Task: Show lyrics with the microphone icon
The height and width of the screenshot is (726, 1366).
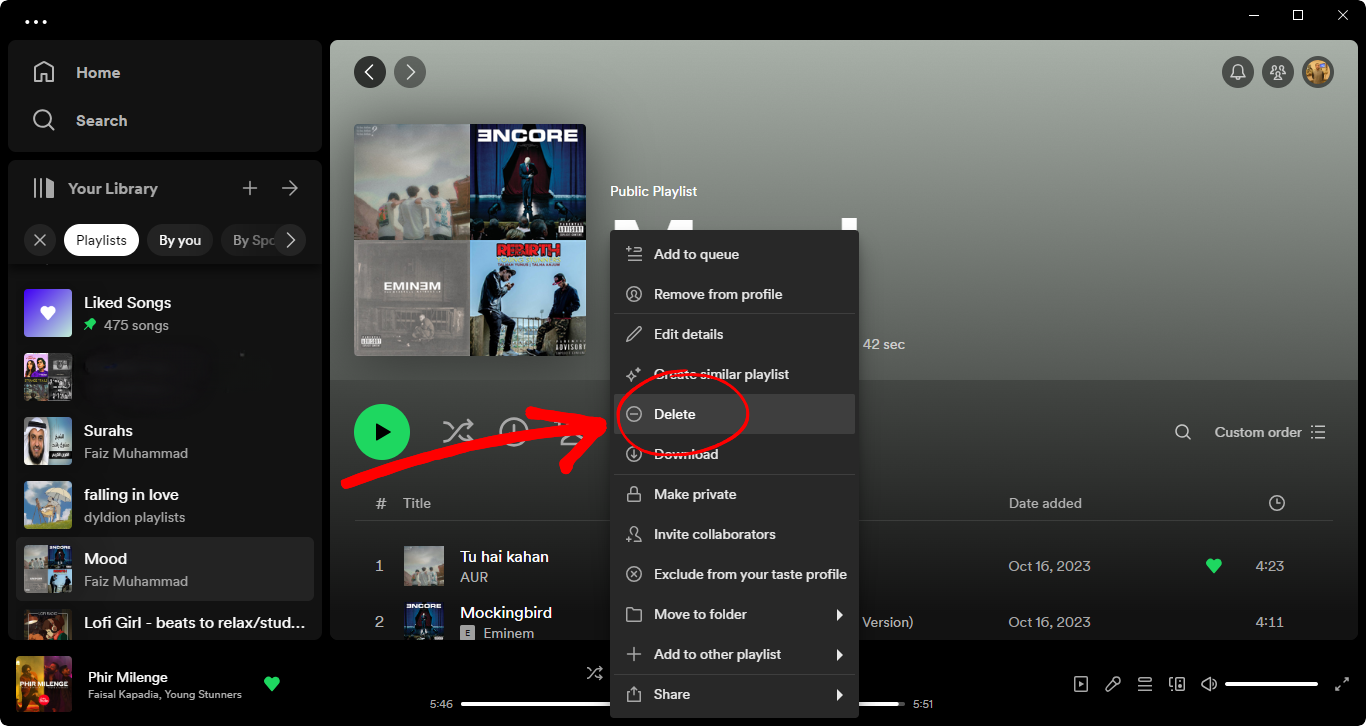Action: tap(1113, 684)
